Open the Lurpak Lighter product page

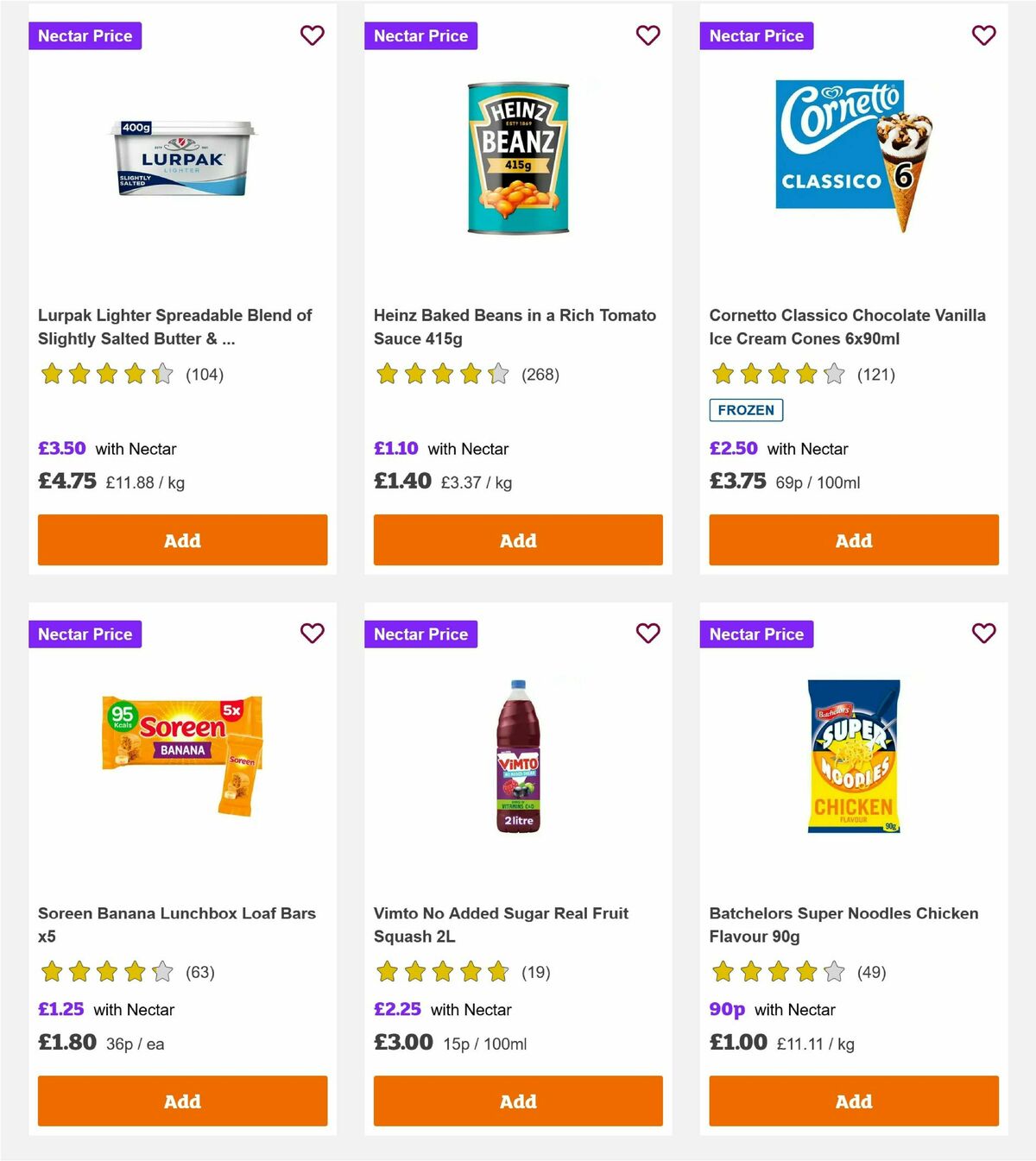(174, 327)
